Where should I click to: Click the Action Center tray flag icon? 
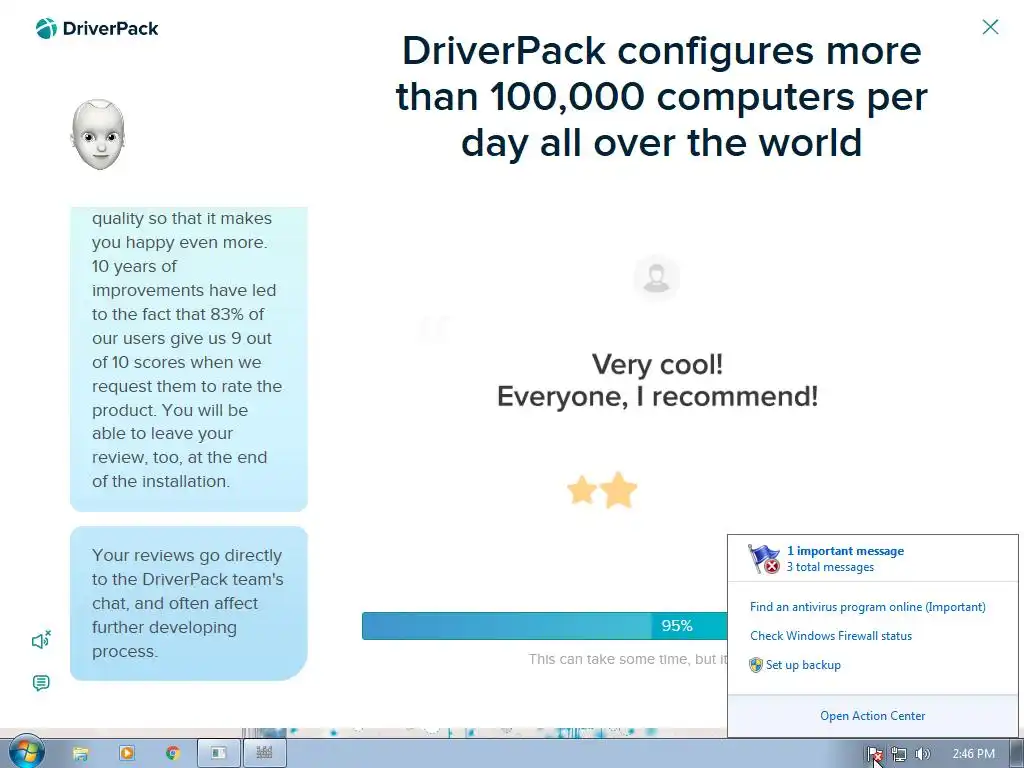874,754
